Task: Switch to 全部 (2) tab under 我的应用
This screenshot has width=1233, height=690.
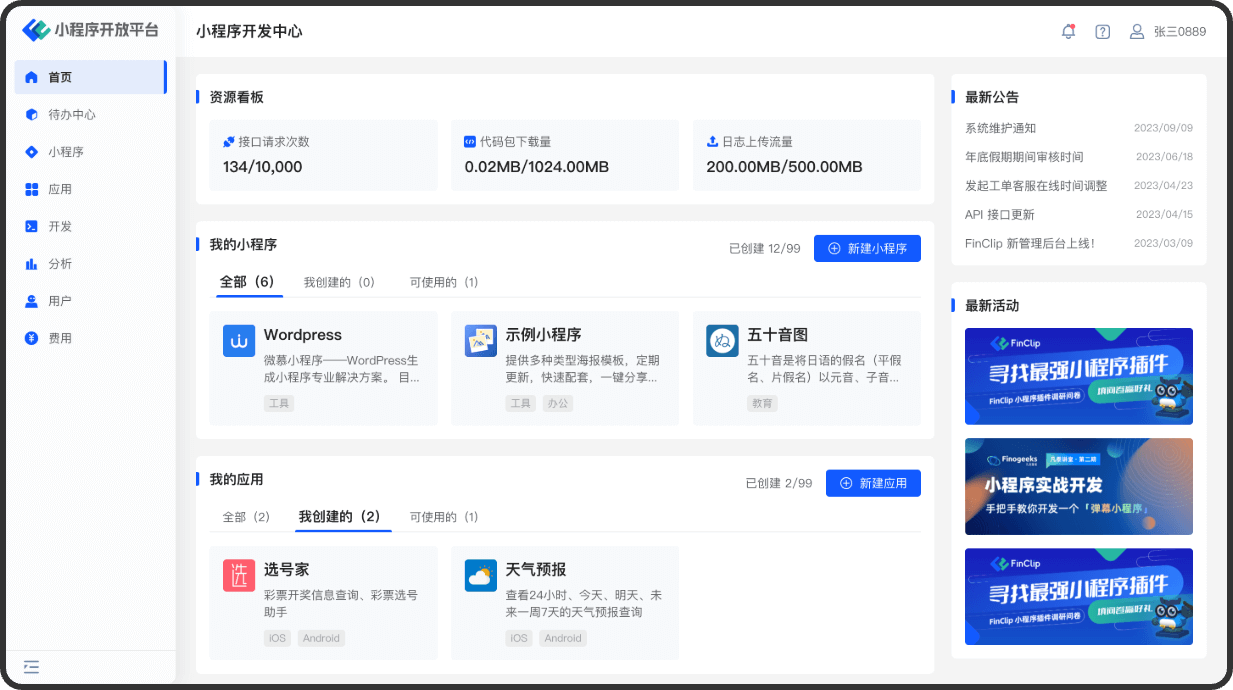Action: click(246, 517)
